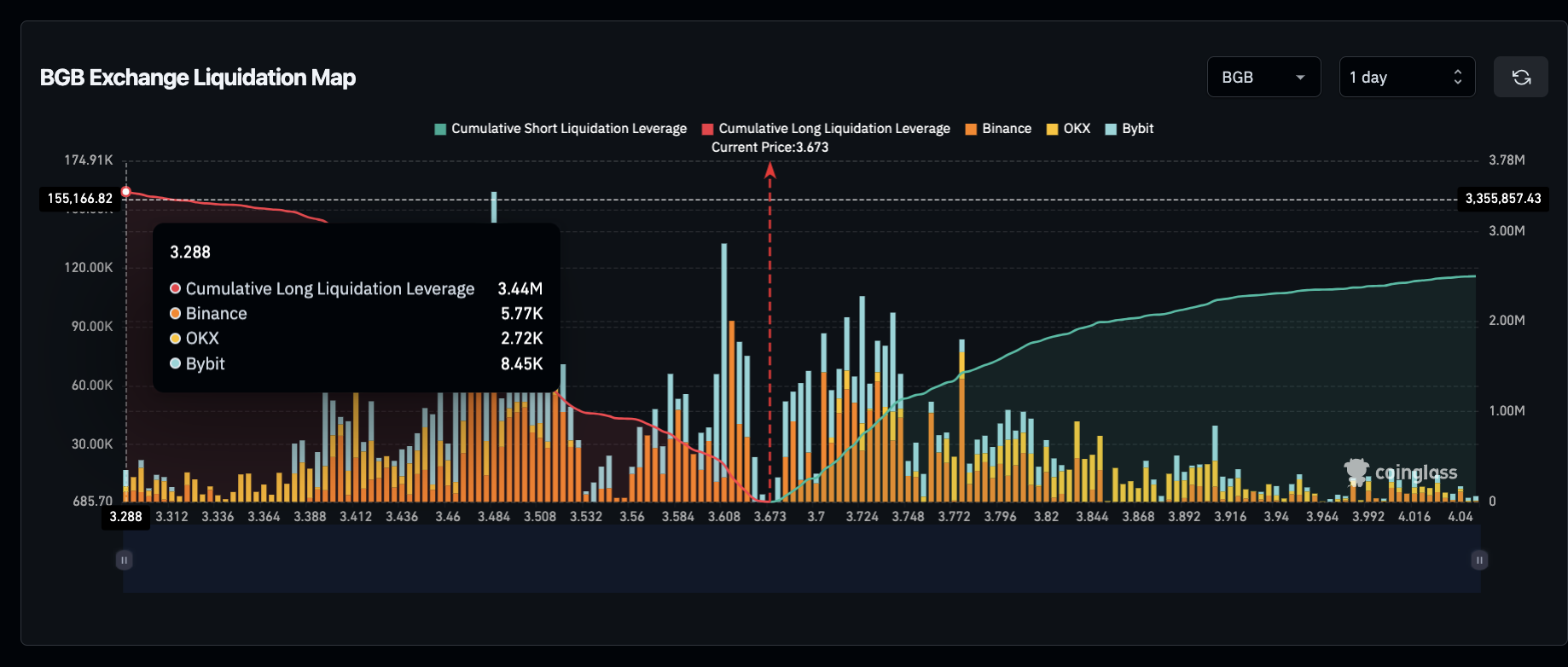Click the left range slider handle
The width and height of the screenshot is (1568, 667).
pos(125,560)
